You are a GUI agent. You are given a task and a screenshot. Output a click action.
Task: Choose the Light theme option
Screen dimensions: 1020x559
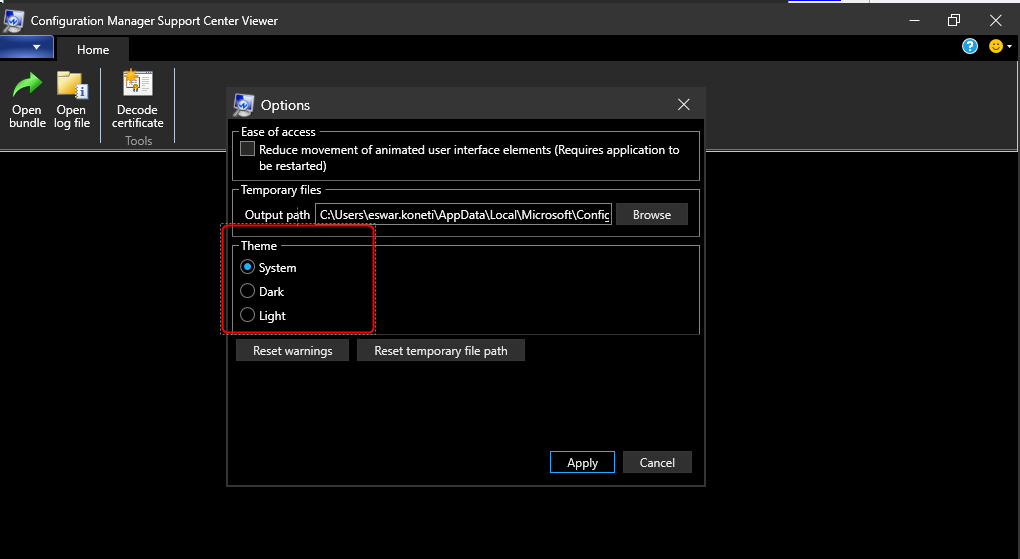(x=248, y=316)
